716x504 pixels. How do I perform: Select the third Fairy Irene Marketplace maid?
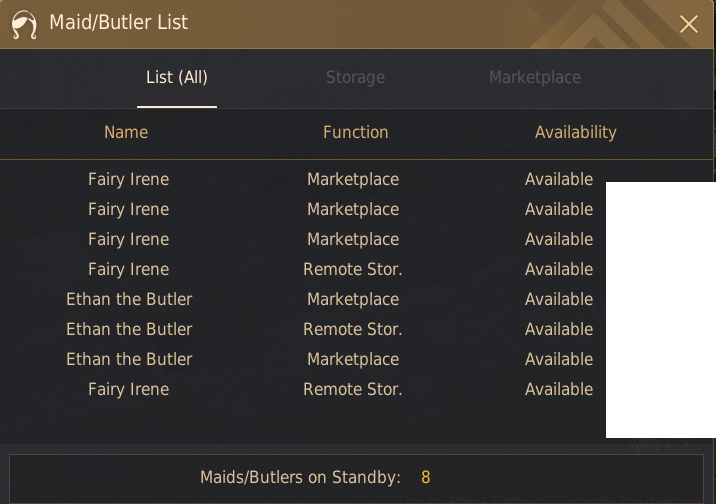(301, 239)
